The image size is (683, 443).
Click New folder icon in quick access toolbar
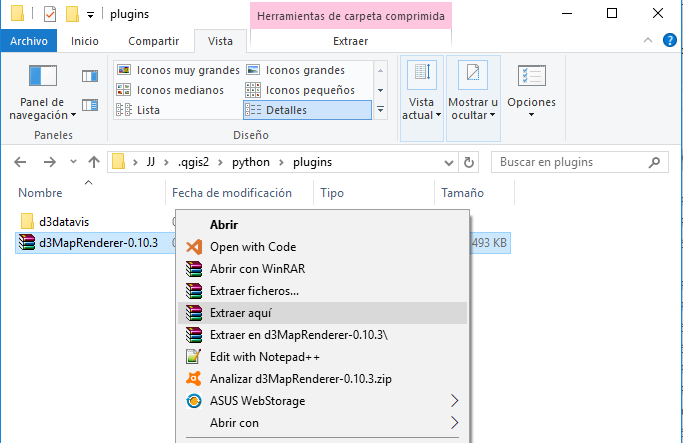(72, 14)
